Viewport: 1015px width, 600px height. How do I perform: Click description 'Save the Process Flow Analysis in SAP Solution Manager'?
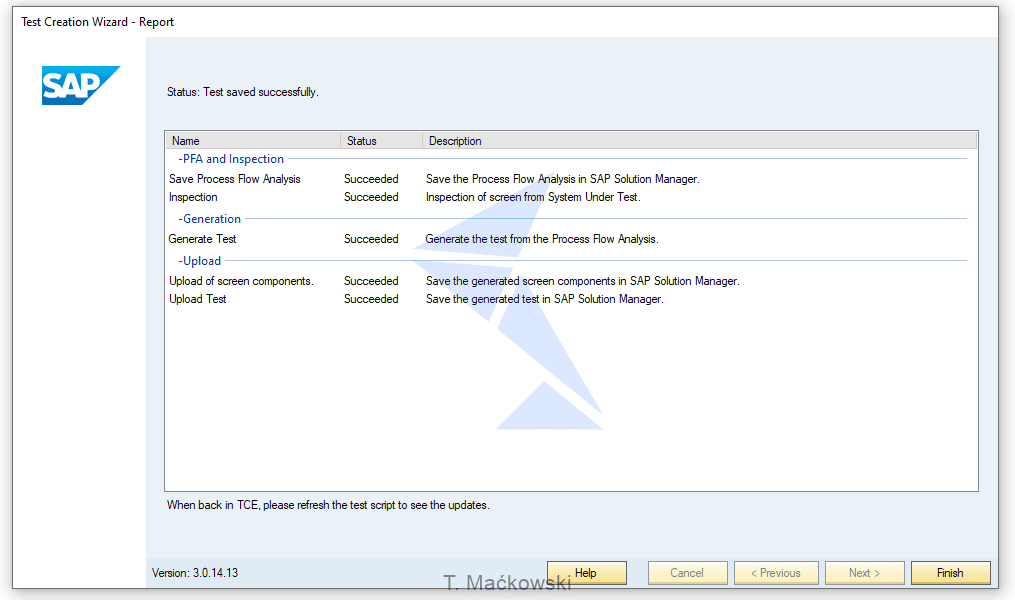(563, 179)
